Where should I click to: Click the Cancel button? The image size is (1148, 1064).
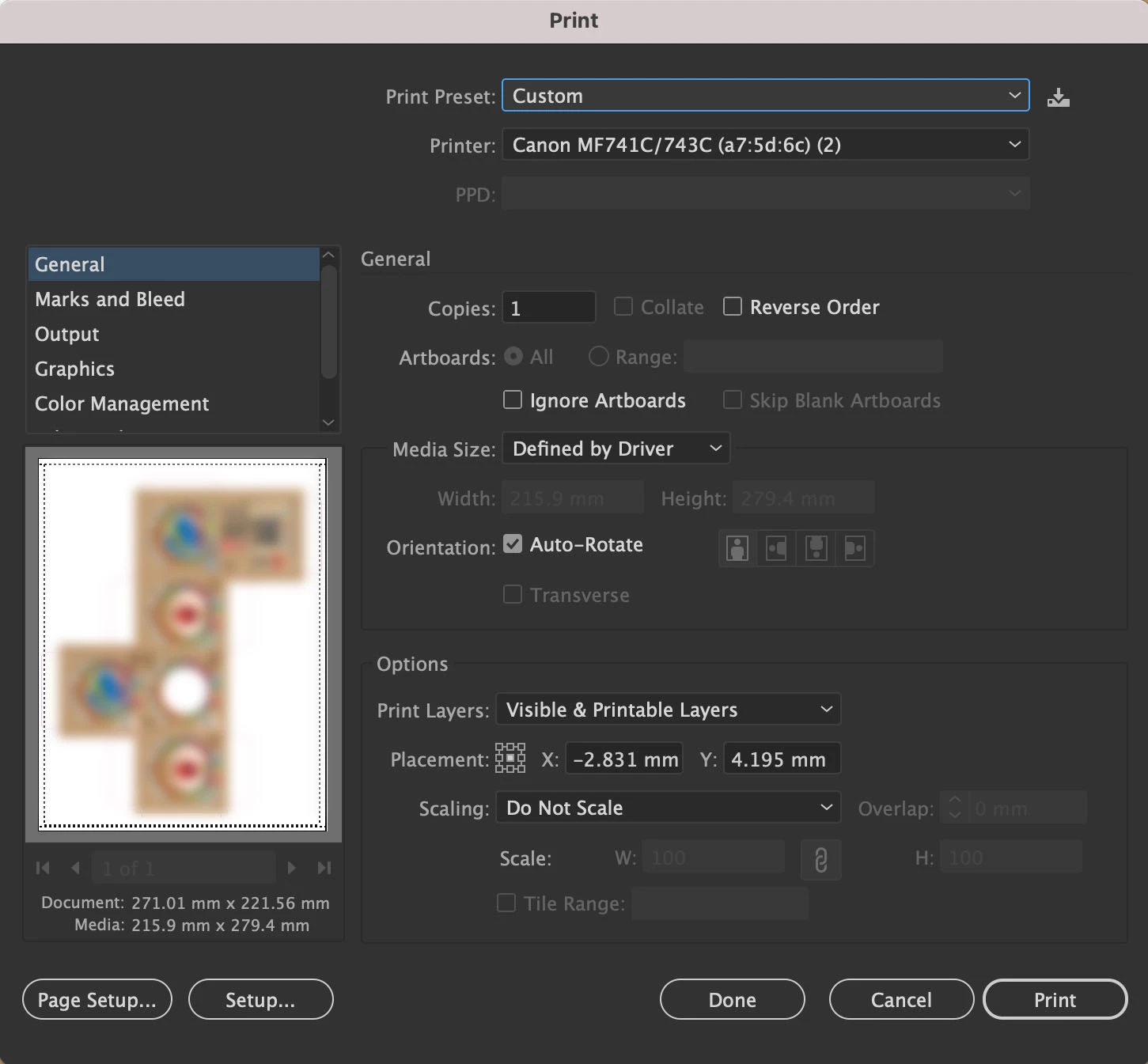pyautogui.click(x=901, y=1000)
